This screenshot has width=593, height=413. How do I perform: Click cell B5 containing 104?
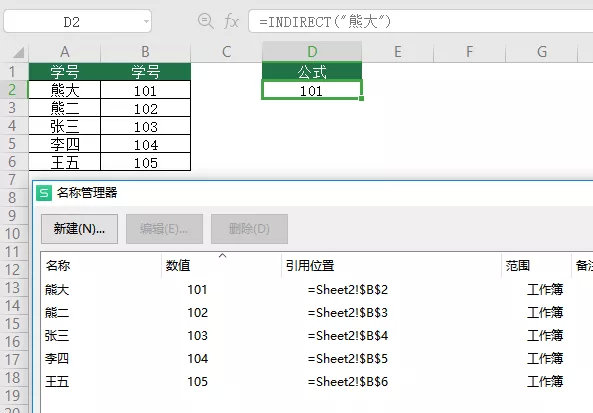146,144
